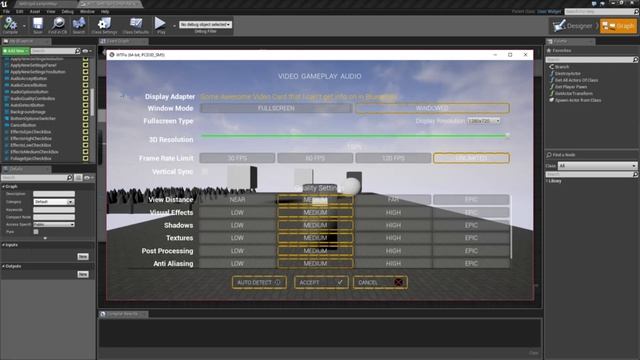640x360 pixels.
Task: Click magnifier icon in Details search
Action: (x=69, y=178)
